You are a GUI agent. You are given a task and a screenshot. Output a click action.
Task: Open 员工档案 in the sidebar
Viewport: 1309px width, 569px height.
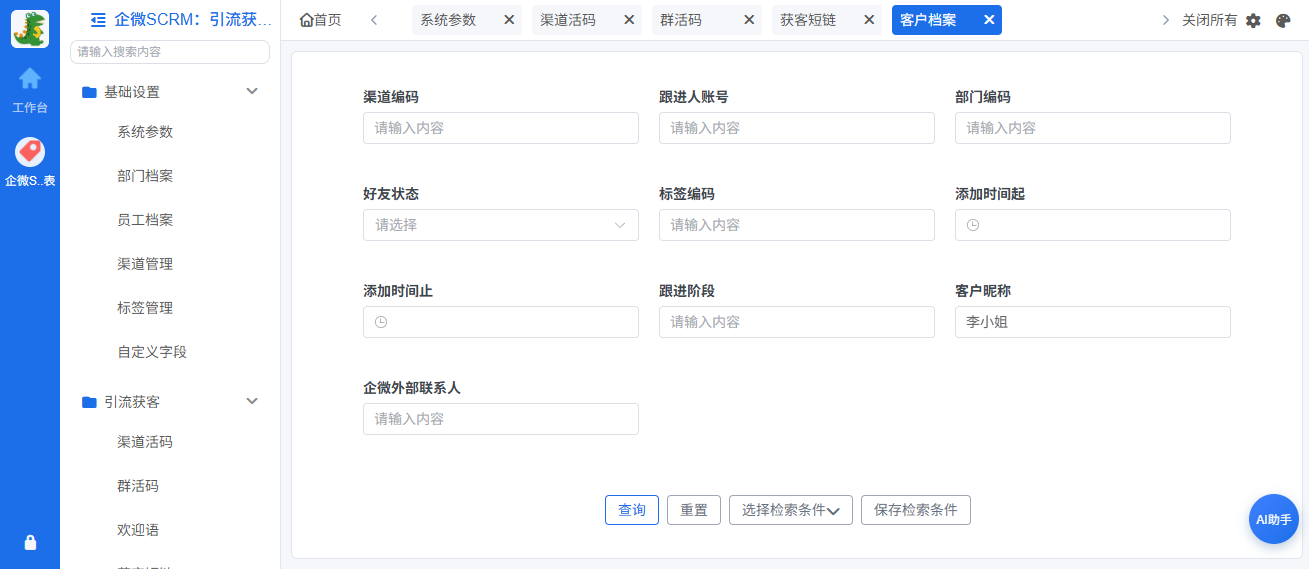pyautogui.click(x=145, y=220)
